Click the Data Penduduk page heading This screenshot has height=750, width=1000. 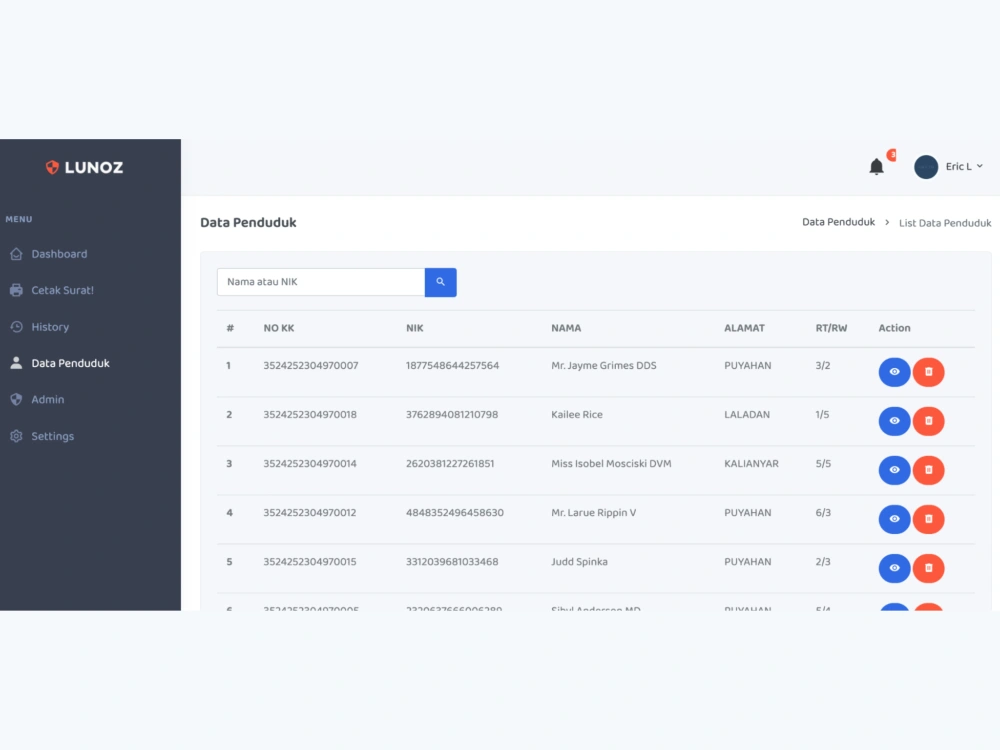248,223
